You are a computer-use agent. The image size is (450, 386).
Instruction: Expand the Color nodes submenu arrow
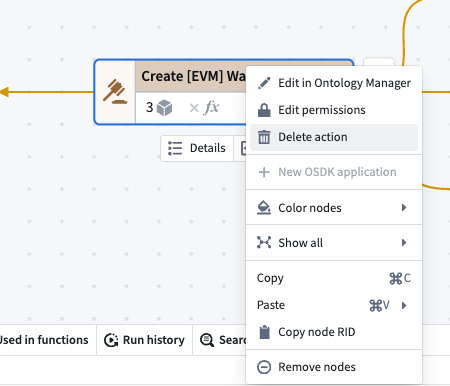404,208
